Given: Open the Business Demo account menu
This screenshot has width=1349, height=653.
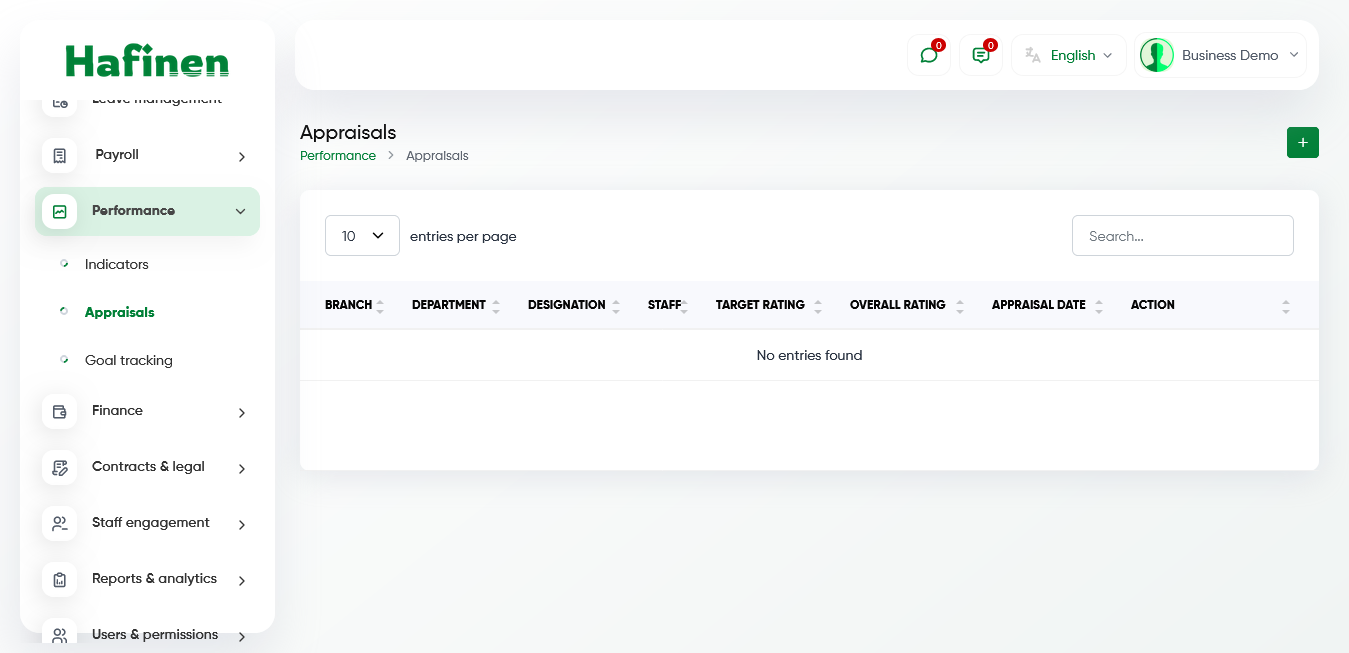Looking at the screenshot, I should (x=1220, y=55).
